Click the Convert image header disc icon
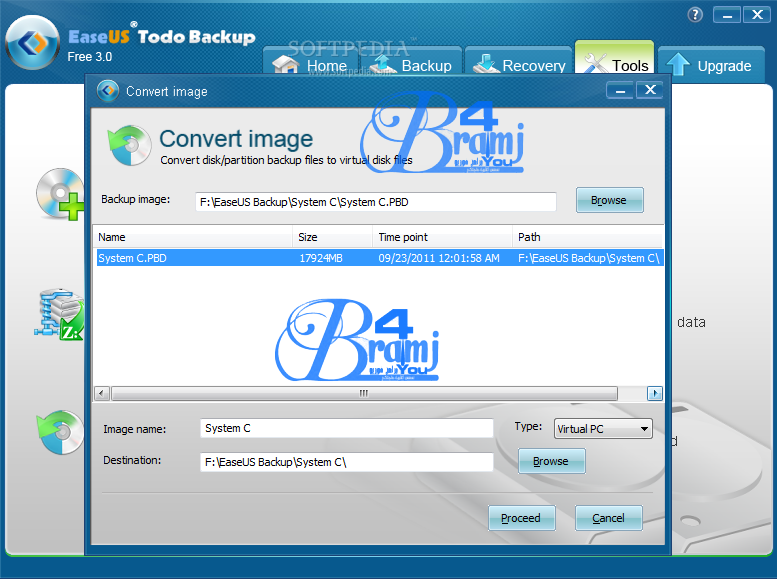777x579 pixels. pyautogui.click(x=129, y=145)
